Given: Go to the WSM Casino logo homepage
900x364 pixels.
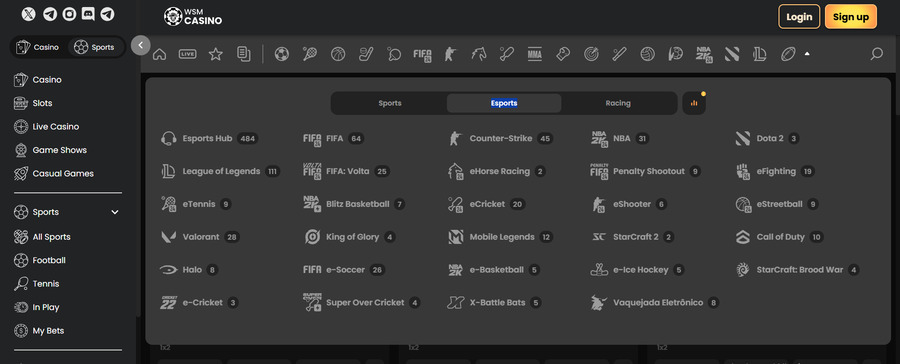Looking at the screenshot, I should click(x=193, y=17).
